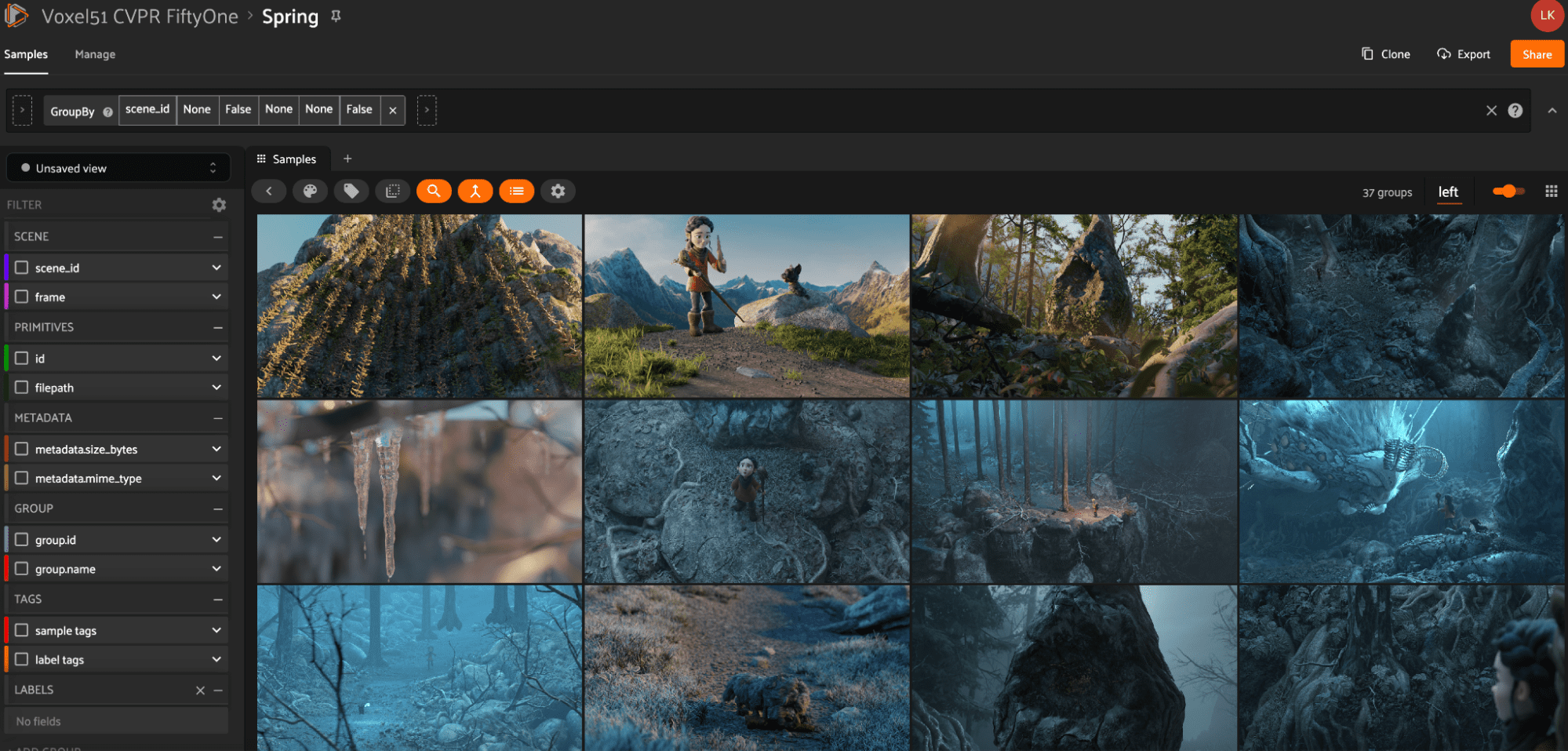1568x751 pixels.
Task: Clone the dataset
Action: 1386,54
